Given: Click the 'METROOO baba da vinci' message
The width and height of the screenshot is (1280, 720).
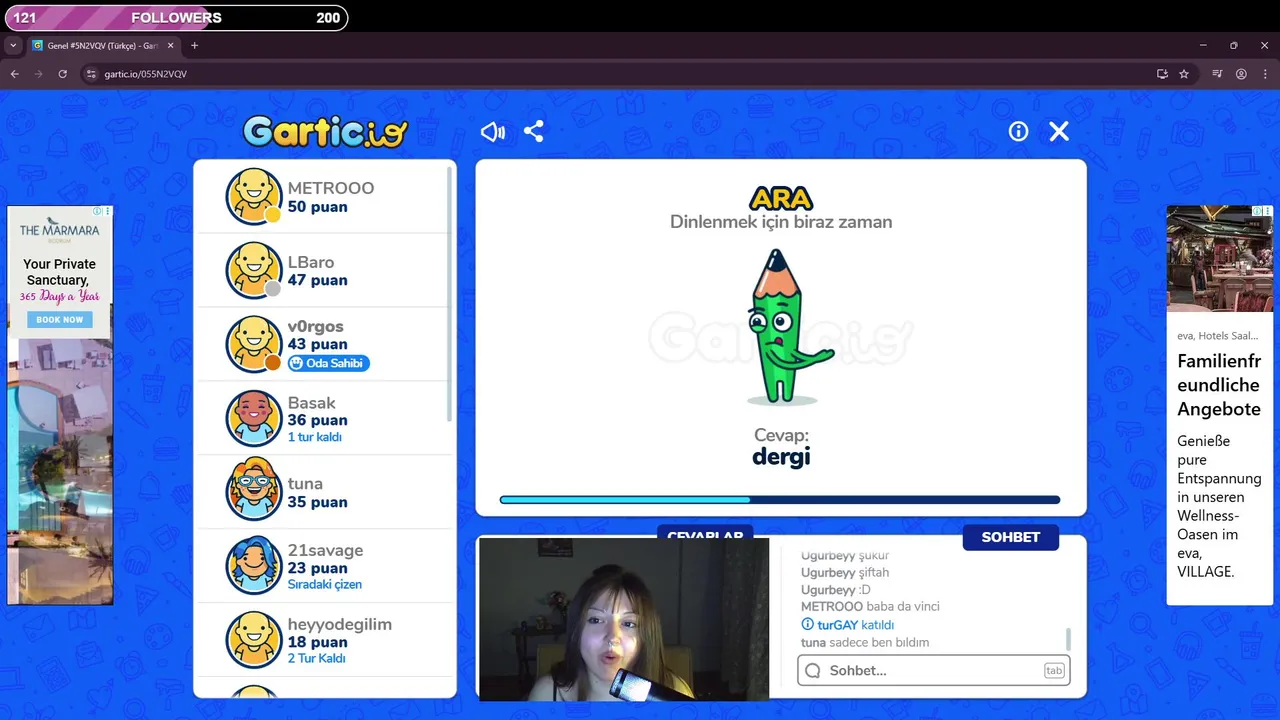Looking at the screenshot, I should [x=870, y=606].
